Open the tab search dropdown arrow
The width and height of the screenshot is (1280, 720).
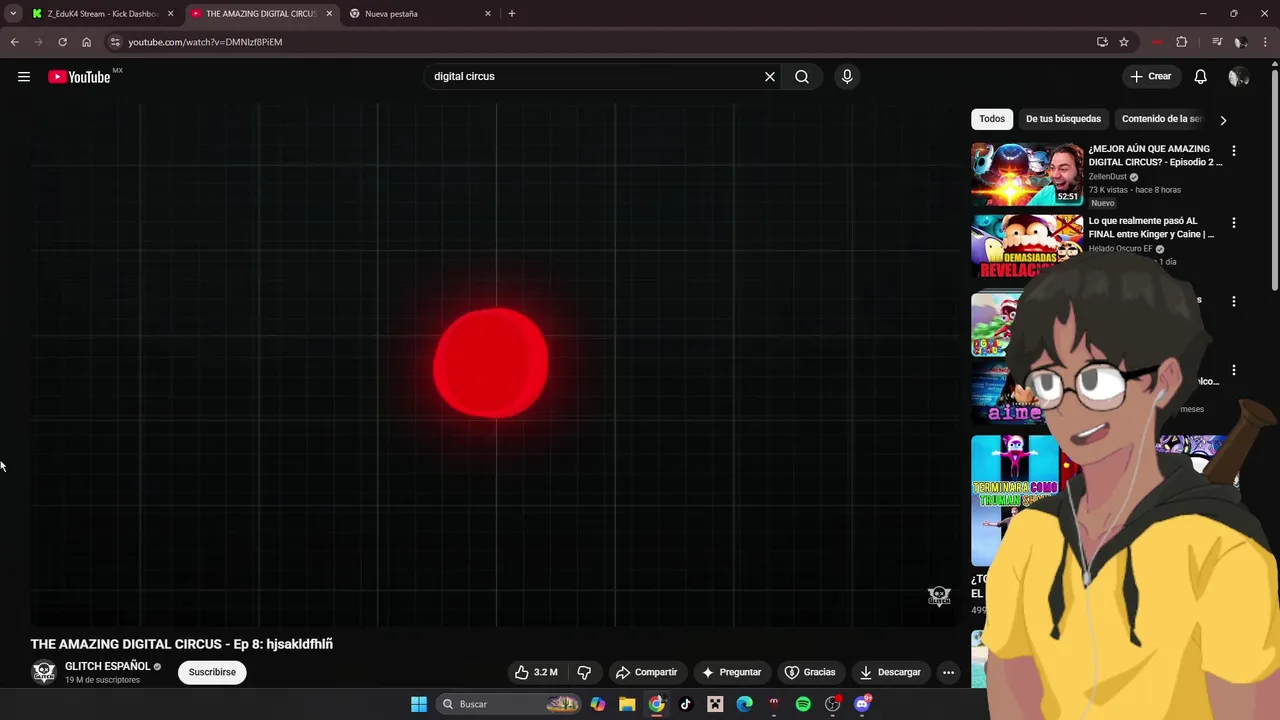pyautogui.click(x=13, y=14)
